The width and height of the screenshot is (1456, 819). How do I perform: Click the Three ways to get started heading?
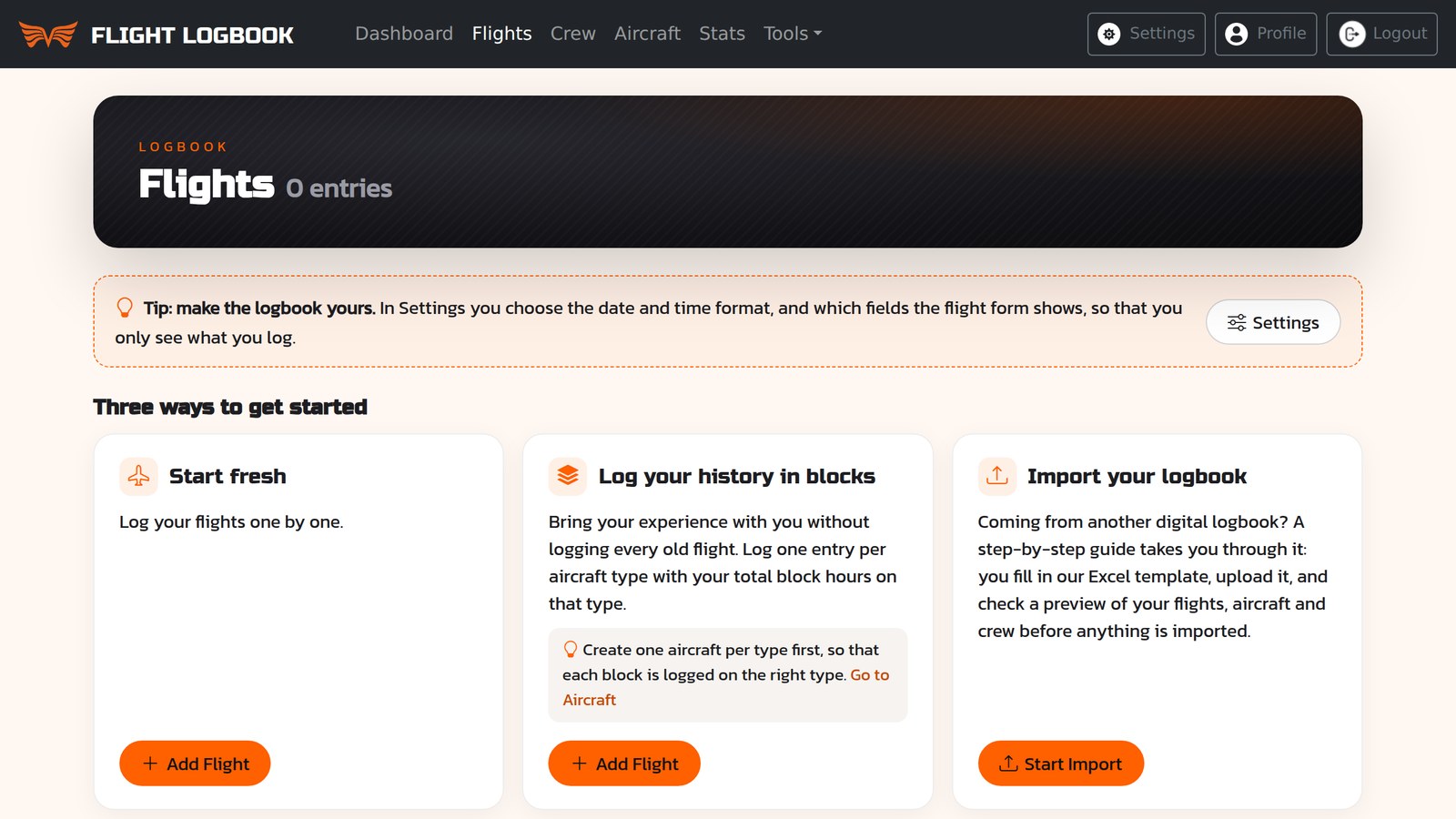coord(230,407)
